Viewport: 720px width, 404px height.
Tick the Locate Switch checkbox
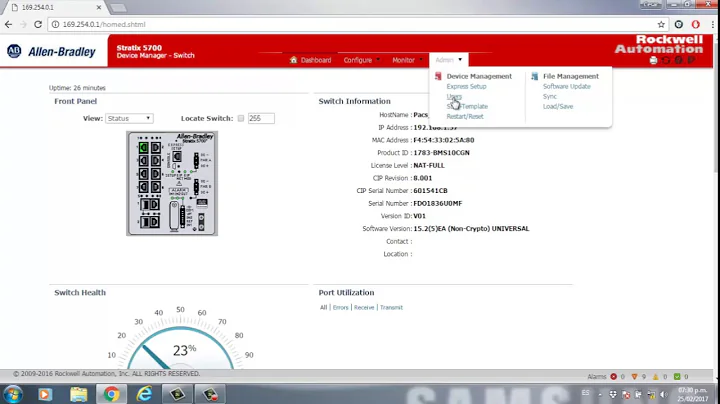coord(241,118)
